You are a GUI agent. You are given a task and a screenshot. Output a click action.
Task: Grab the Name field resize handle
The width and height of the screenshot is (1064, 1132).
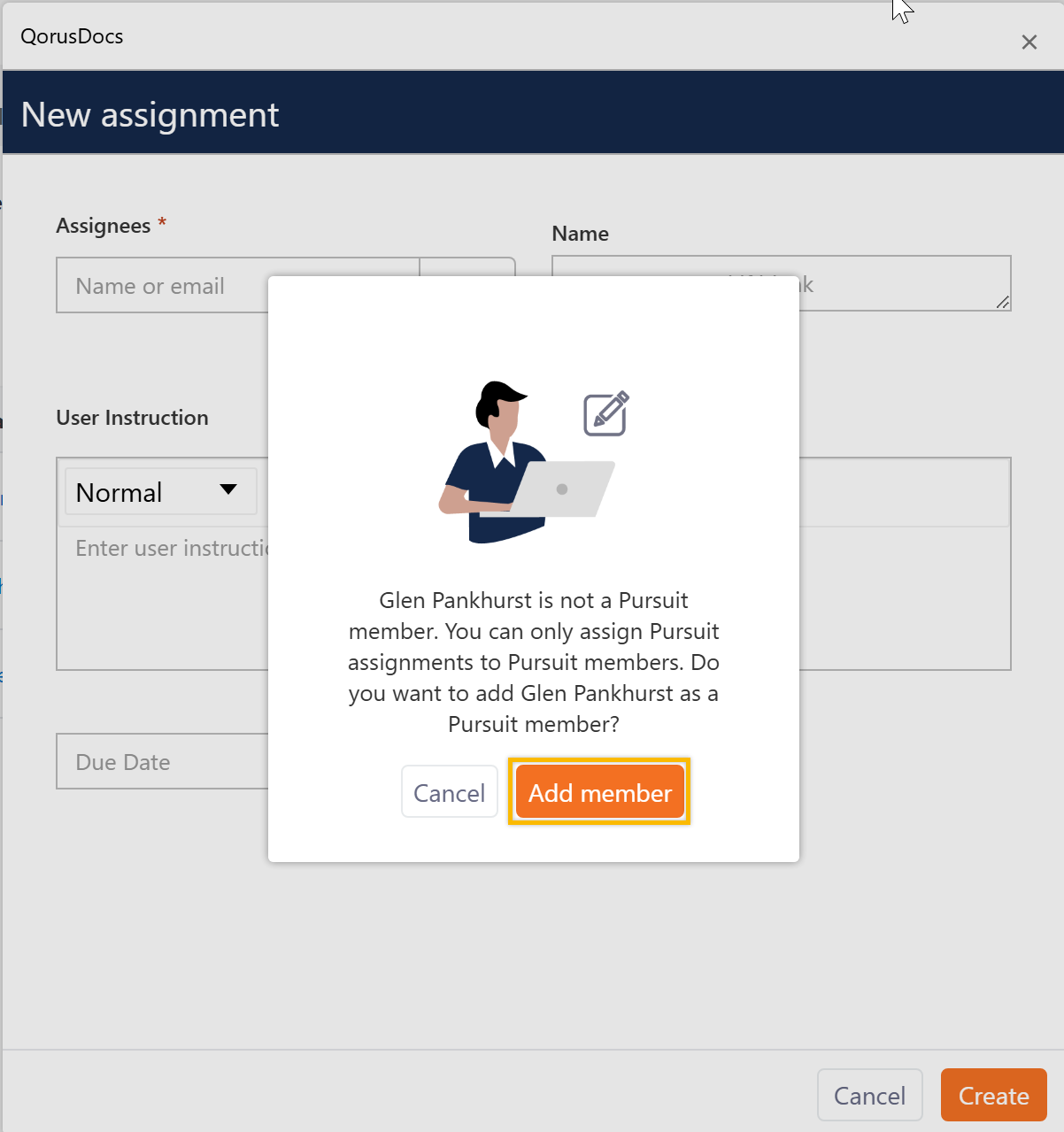1002,303
